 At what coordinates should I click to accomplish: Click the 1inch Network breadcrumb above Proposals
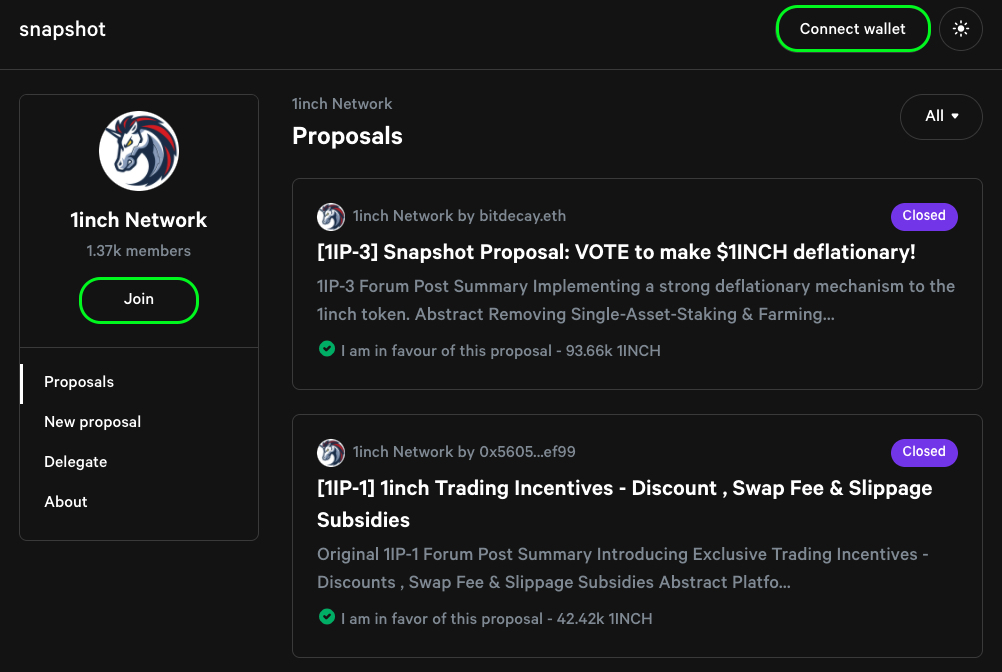pyautogui.click(x=342, y=104)
